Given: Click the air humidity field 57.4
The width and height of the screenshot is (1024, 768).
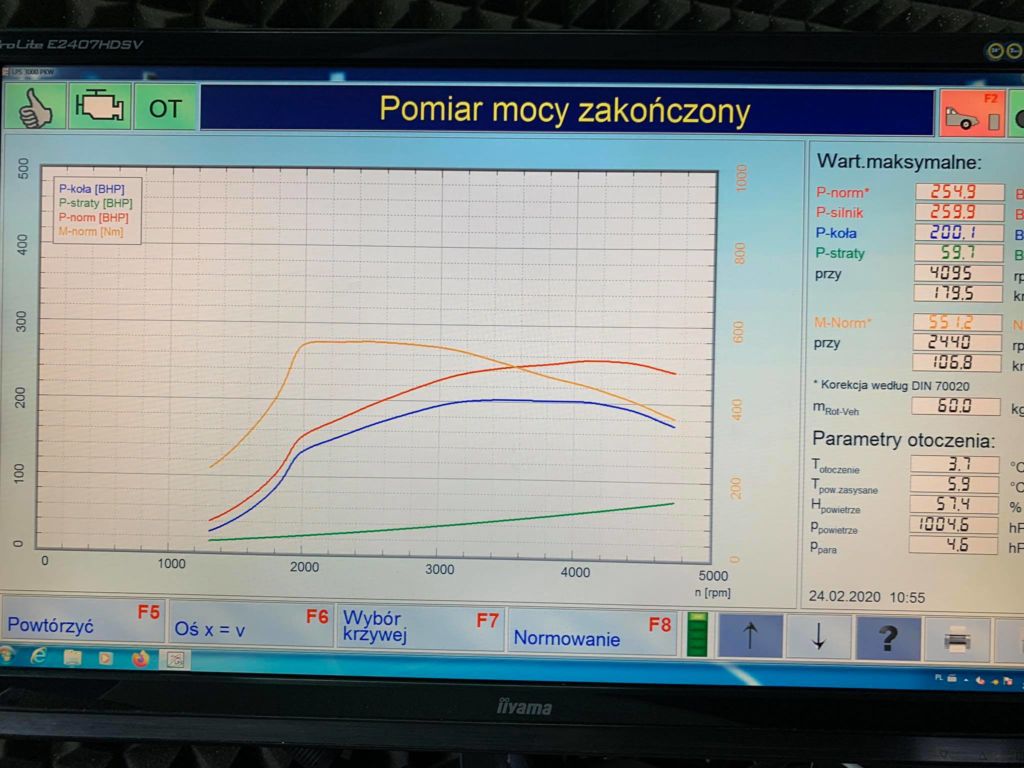Looking at the screenshot, I should click(x=953, y=505).
